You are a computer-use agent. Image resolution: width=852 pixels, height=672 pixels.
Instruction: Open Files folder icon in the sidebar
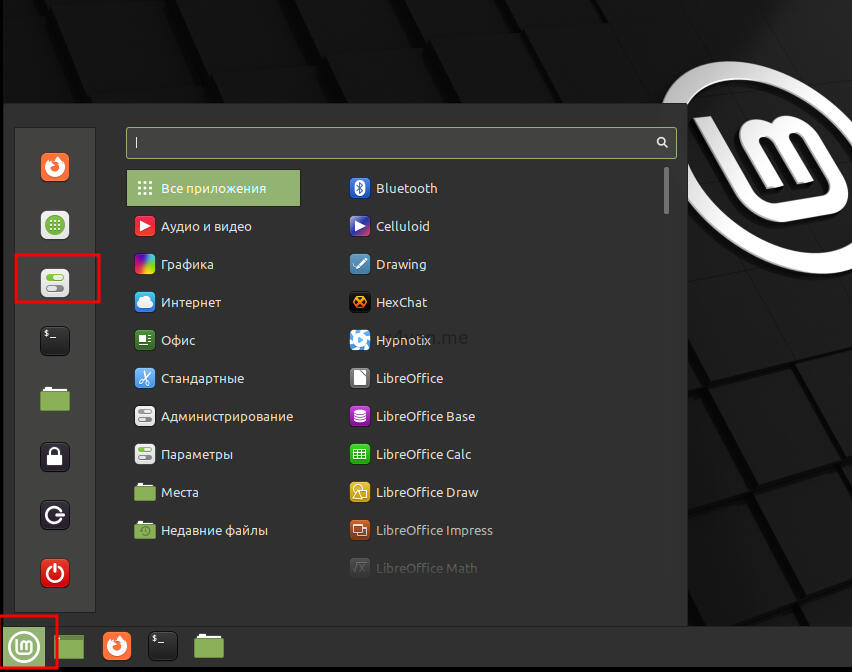coord(55,399)
